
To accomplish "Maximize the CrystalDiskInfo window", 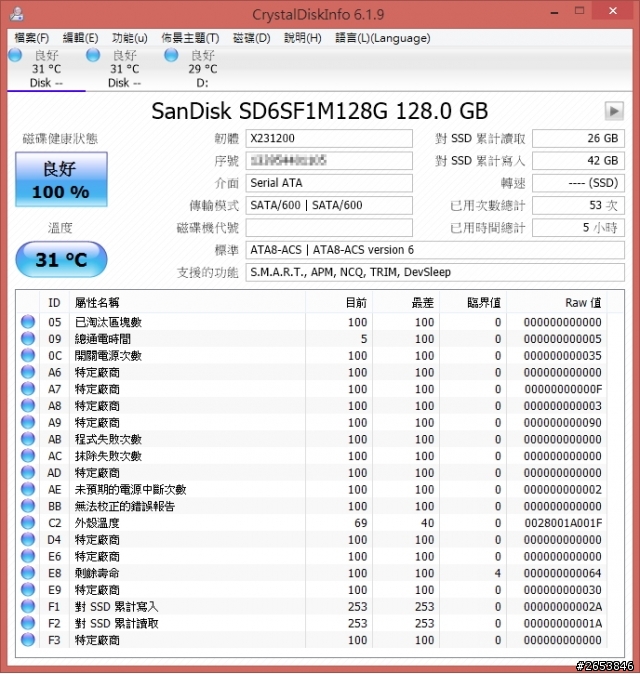I will click(x=579, y=11).
